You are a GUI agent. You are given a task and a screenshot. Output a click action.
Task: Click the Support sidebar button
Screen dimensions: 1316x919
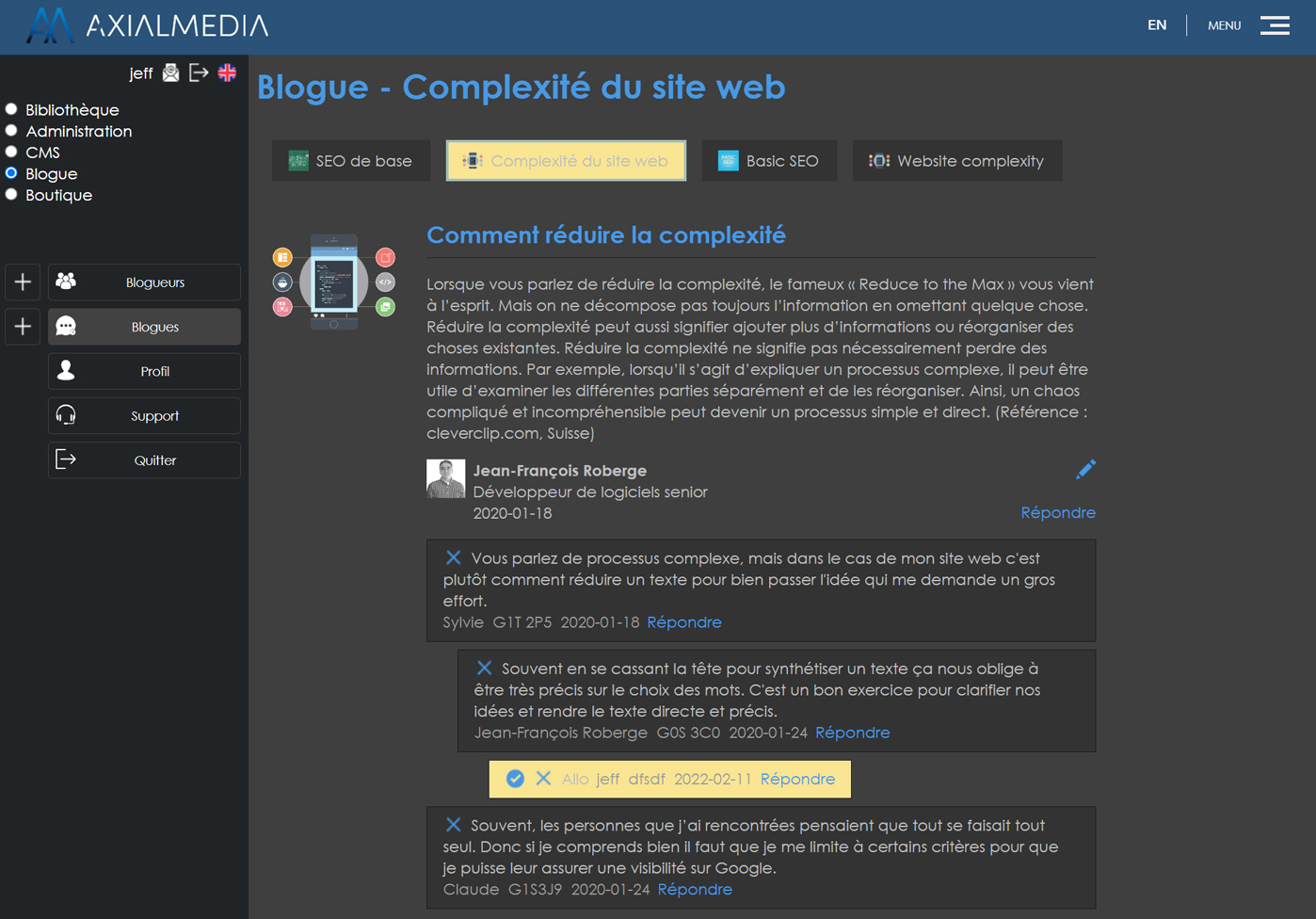point(144,415)
